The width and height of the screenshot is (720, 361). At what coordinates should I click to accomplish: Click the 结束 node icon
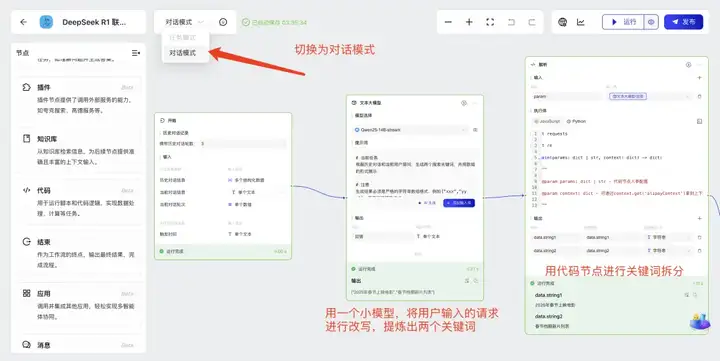click(x=27, y=242)
